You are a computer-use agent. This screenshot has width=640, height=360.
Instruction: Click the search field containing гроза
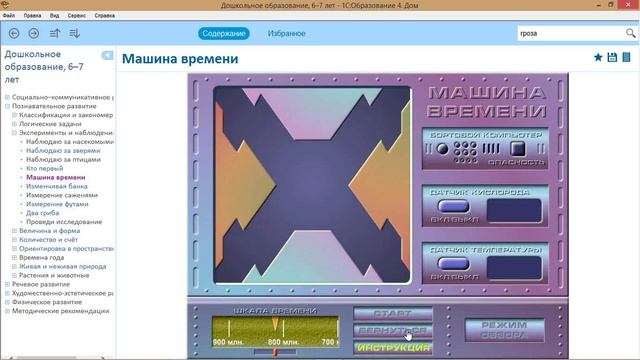pyautogui.click(x=571, y=33)
